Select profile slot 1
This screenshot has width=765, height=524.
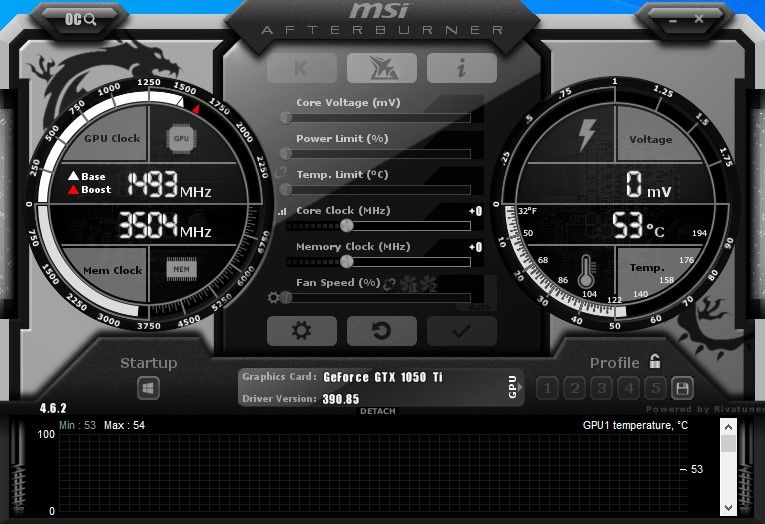point(547,388)
